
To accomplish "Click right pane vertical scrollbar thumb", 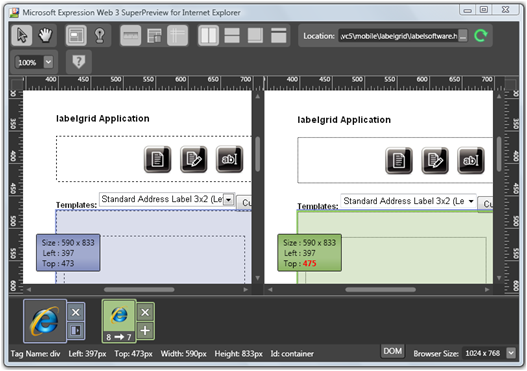I will tap(499, 154).
